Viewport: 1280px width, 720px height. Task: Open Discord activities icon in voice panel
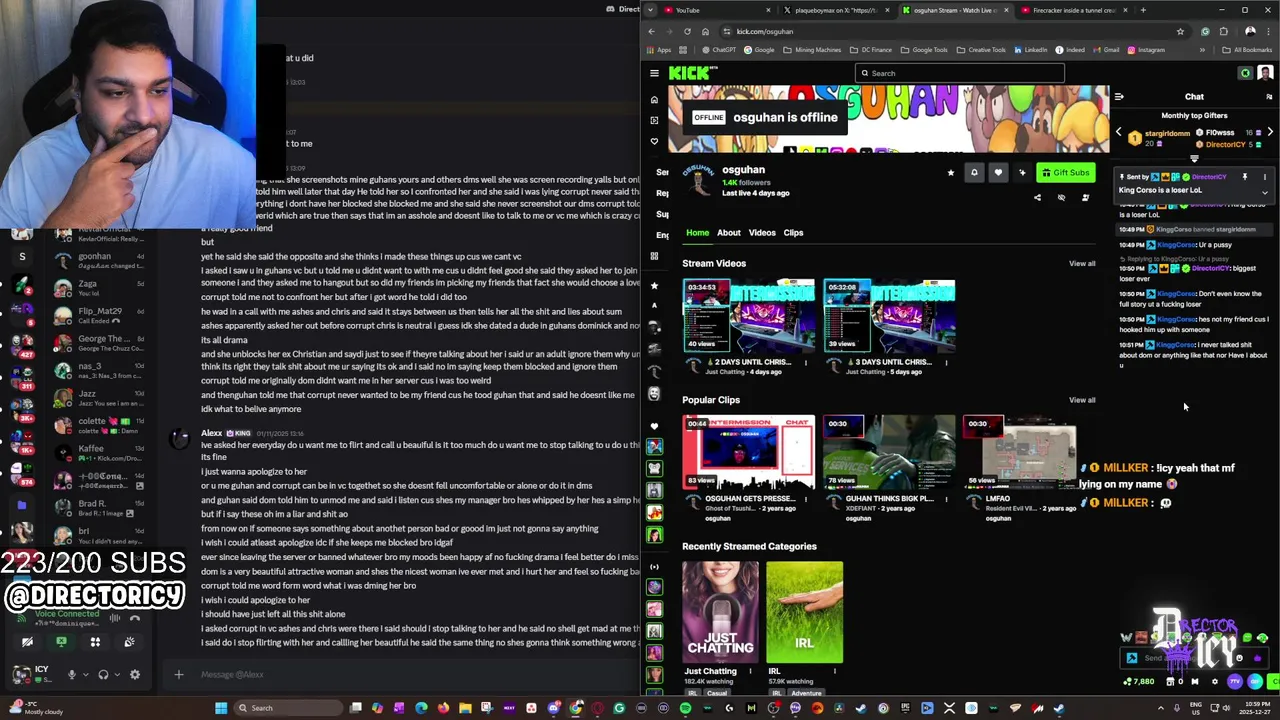95,642
